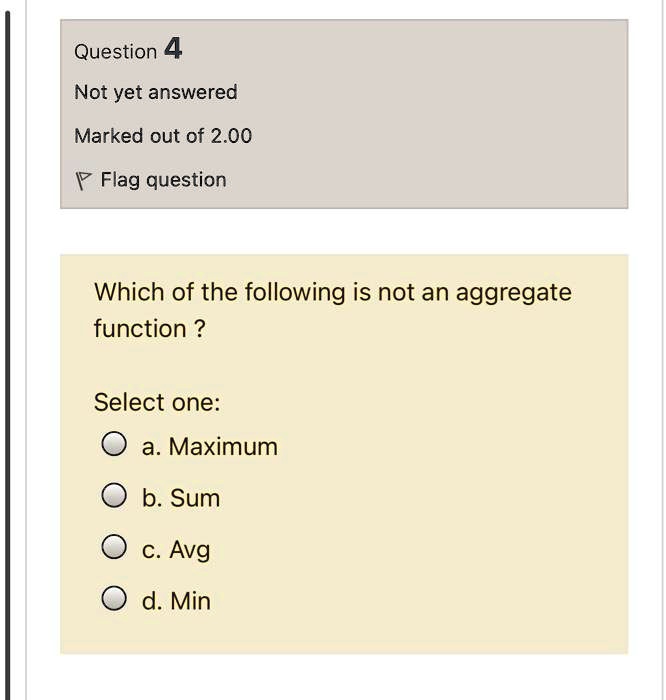666x700 pixels.
Task: Click the large question number 4
Action: coord(173,48)
